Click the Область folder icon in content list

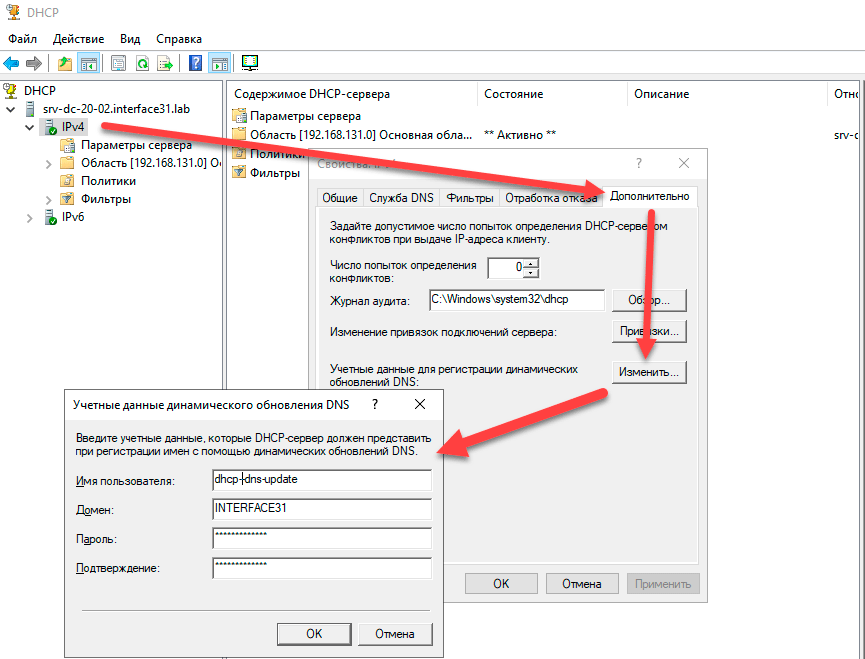point(239,134)
